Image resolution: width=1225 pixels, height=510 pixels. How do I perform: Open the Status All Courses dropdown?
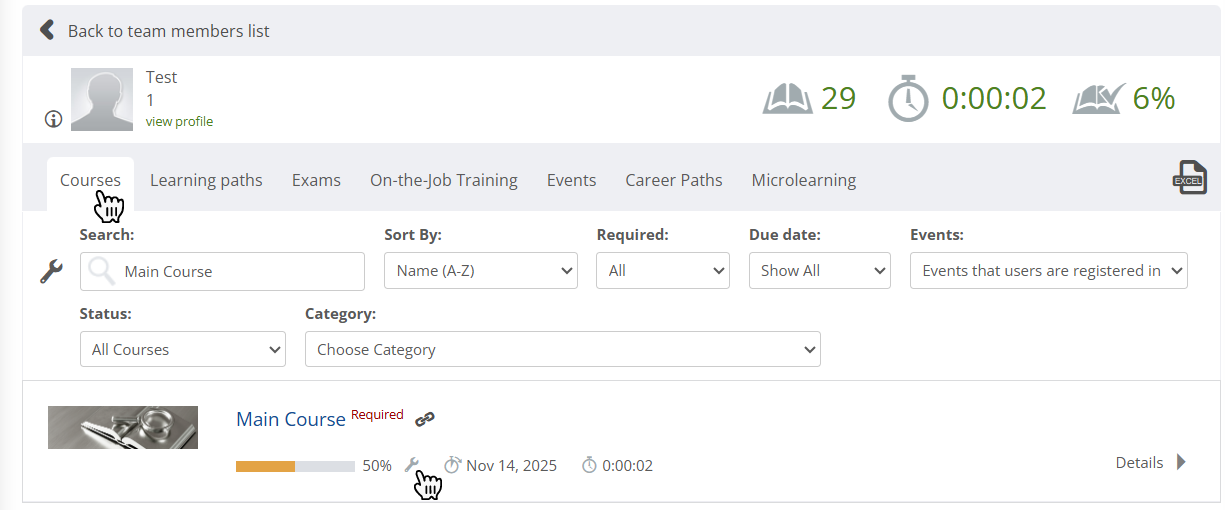click(182, 350)
